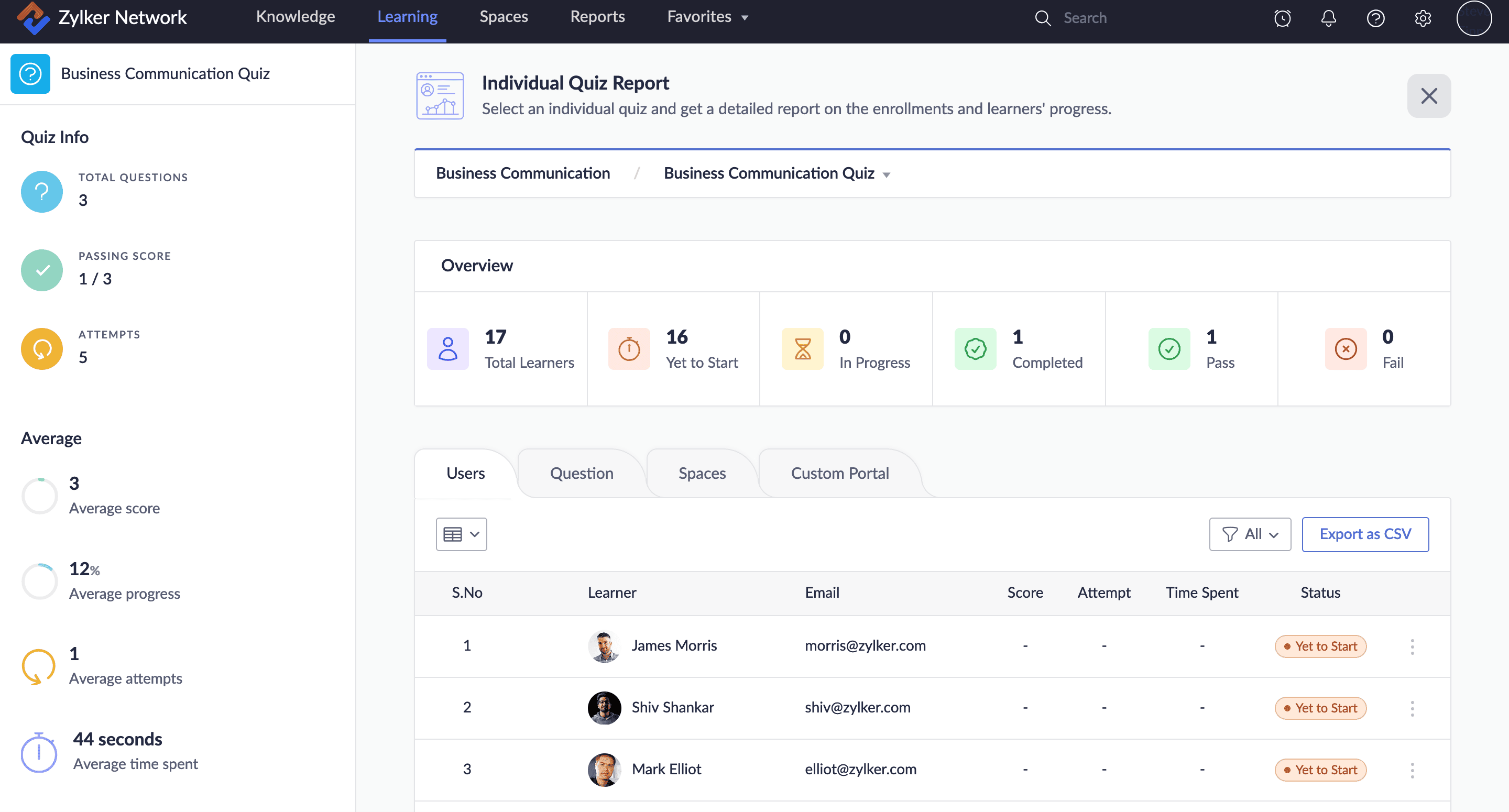The image size is (1509, 812).
Task: Open the Reports menu item
Action: (x=597, y=17)
